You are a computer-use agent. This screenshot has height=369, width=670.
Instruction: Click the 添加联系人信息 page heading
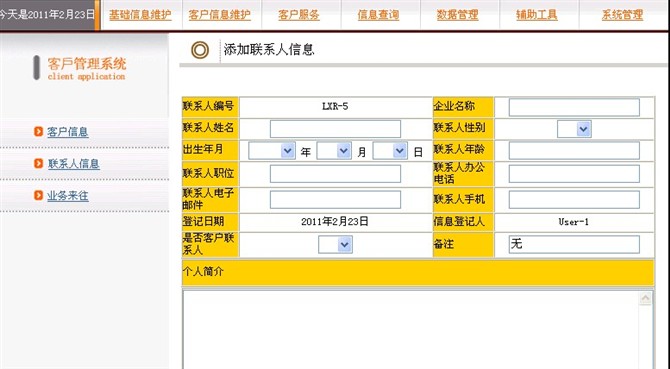point(269,50)
